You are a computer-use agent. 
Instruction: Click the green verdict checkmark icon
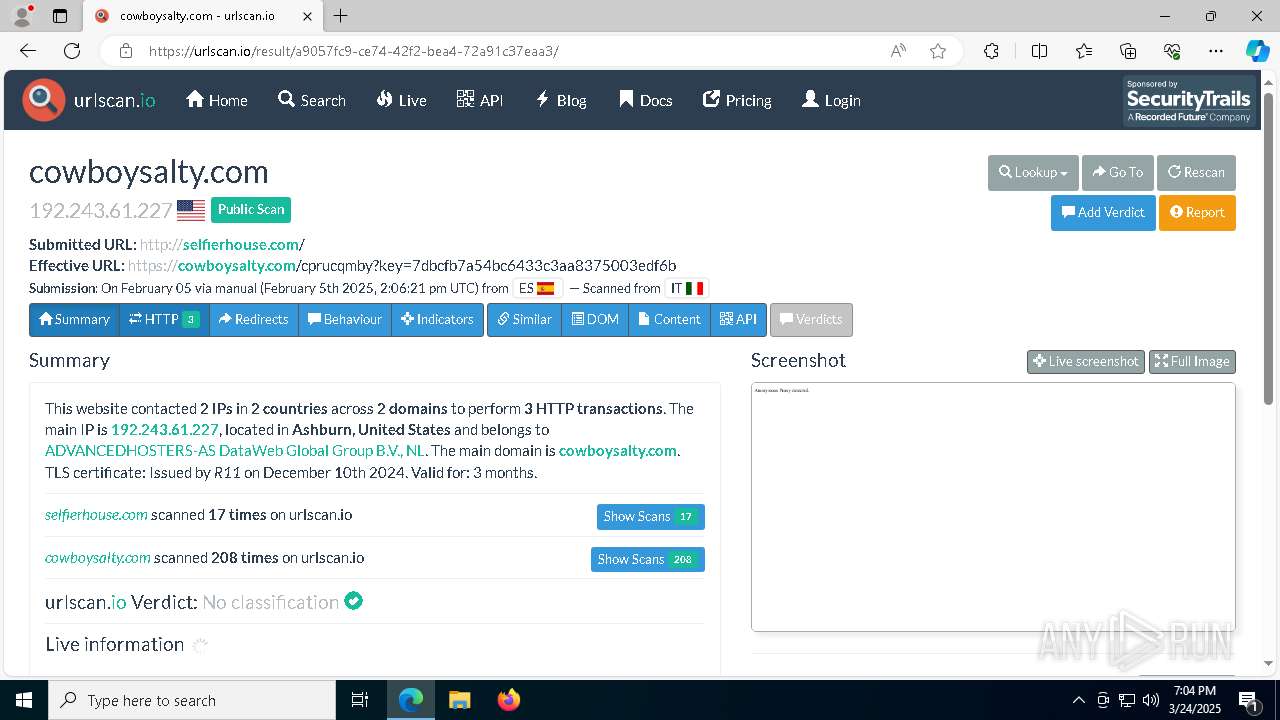(x=353, y=601)
